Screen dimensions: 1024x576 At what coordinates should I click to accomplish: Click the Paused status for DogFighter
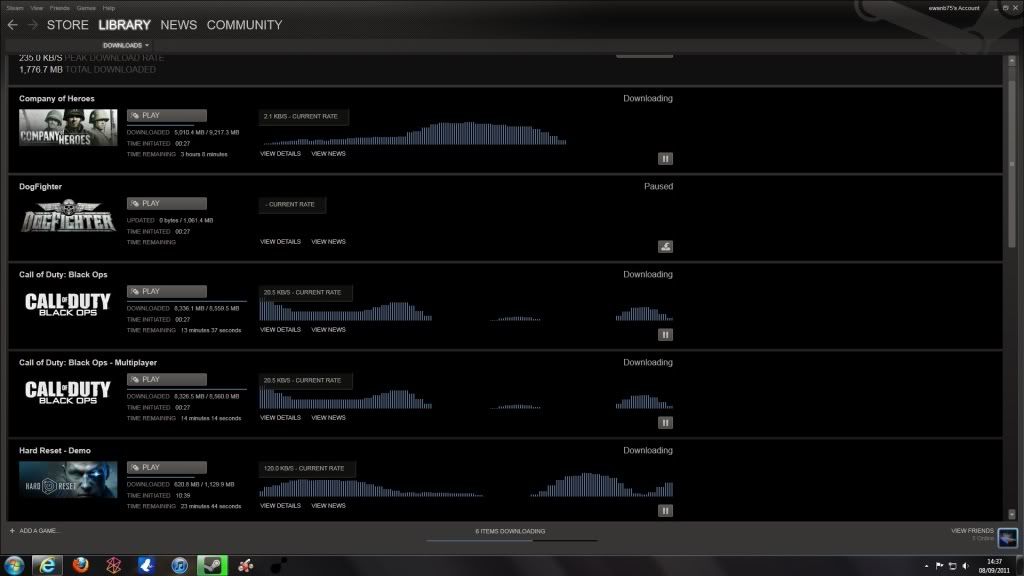pyautogui.click(x=658, y=186)
